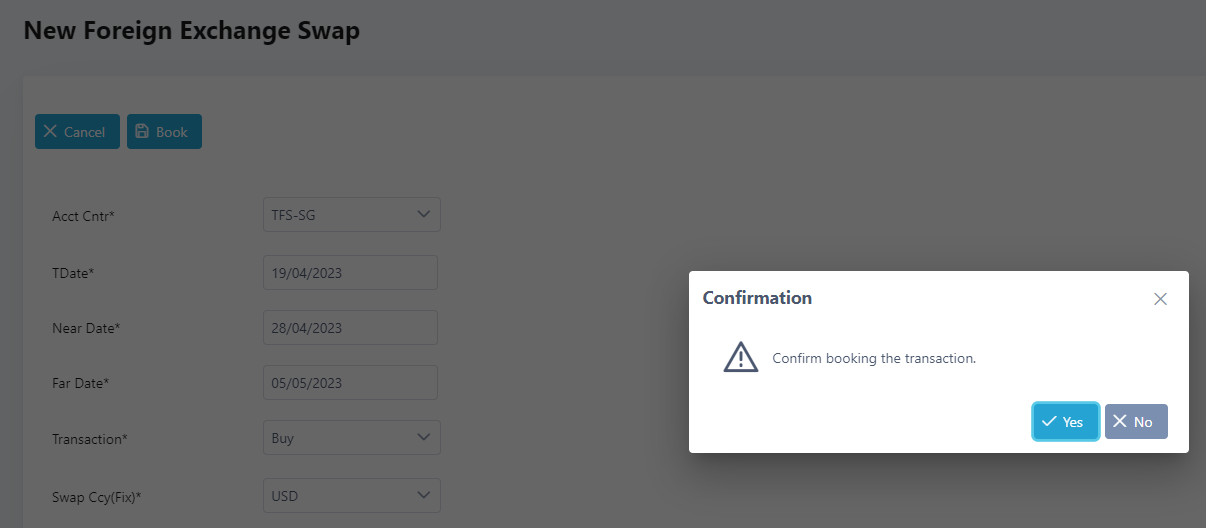Select the Far Date field showing 05/05/2023
Screen dimensions: 1206x528
[x=350, y=383]
